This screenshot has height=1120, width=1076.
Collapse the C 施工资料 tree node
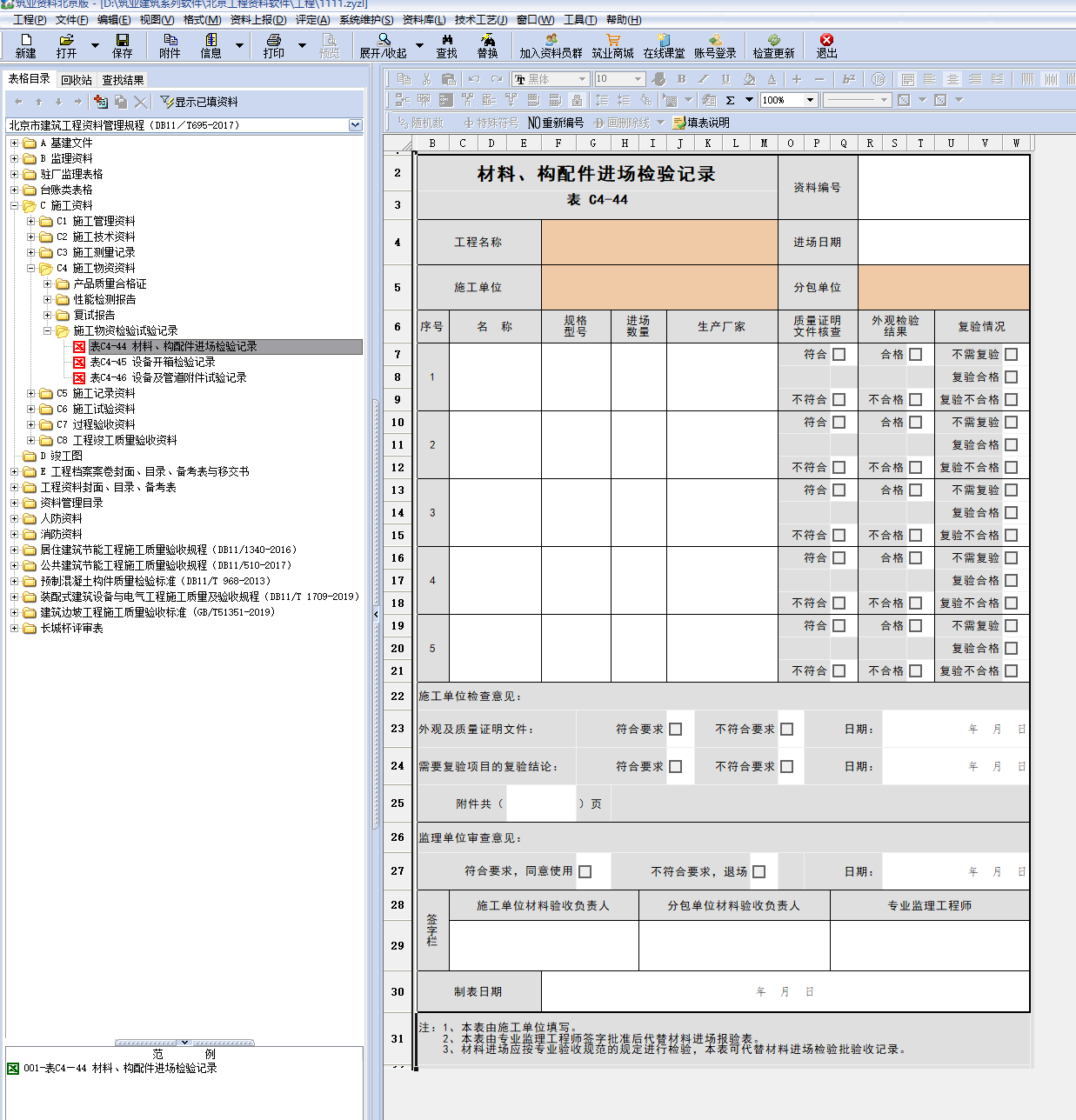pyautogui.click(x=14, y=205)
